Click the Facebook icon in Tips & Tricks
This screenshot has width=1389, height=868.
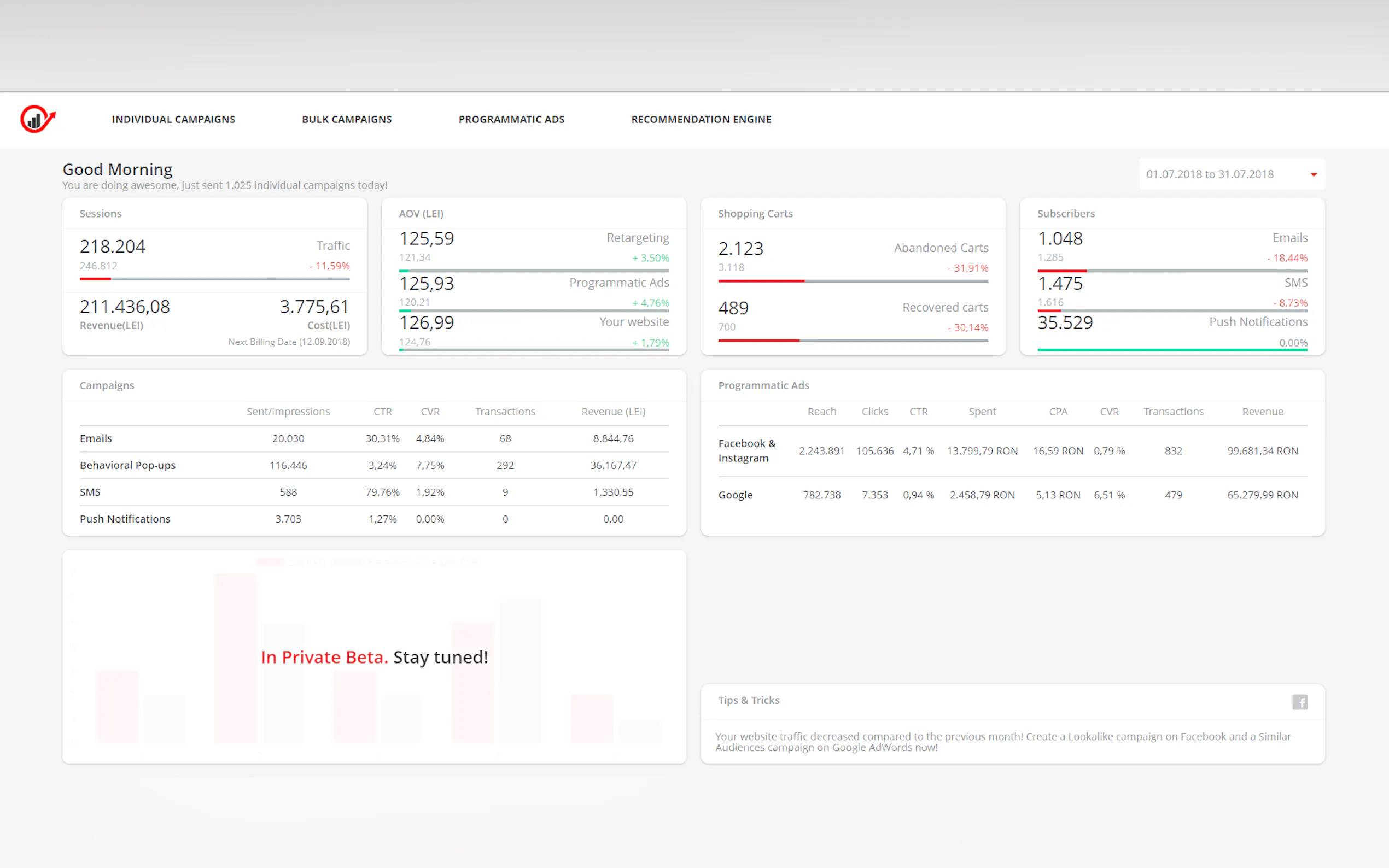pyautogui.click(x=1299, y=701)
